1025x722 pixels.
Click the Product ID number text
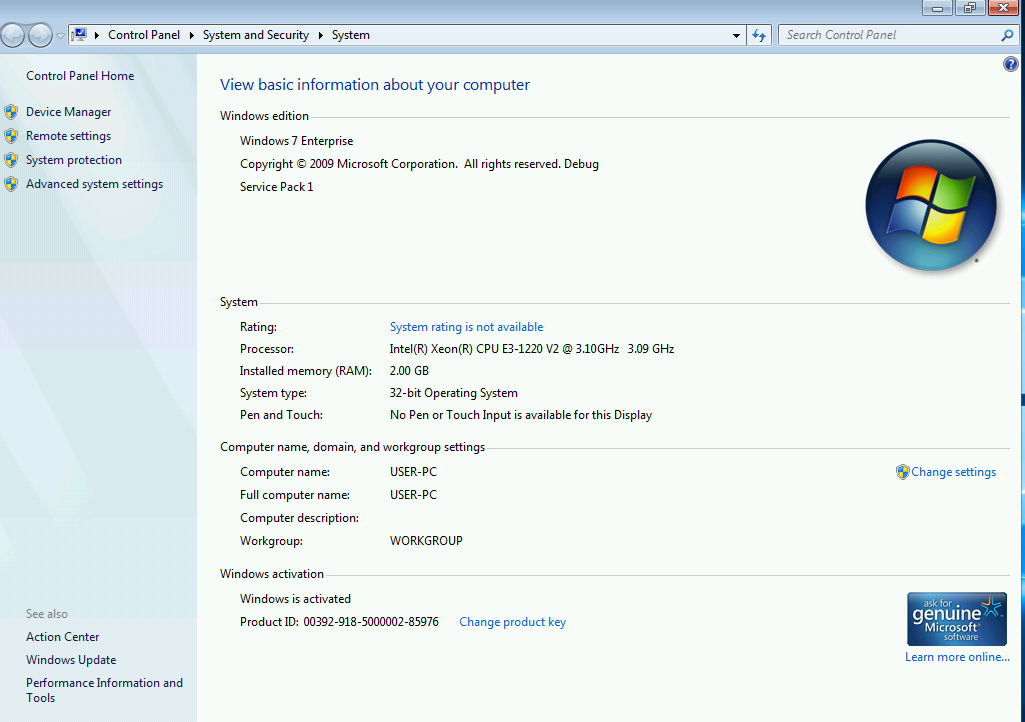tap(371, 622)
